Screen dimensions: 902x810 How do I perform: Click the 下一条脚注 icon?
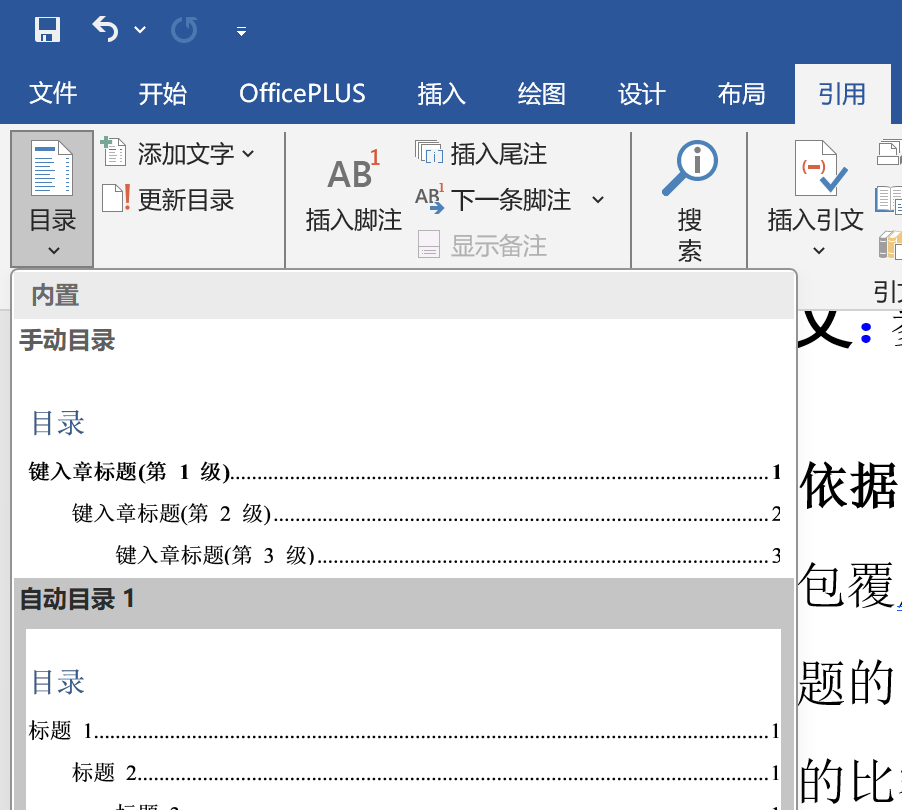click(x=430, y=198)
